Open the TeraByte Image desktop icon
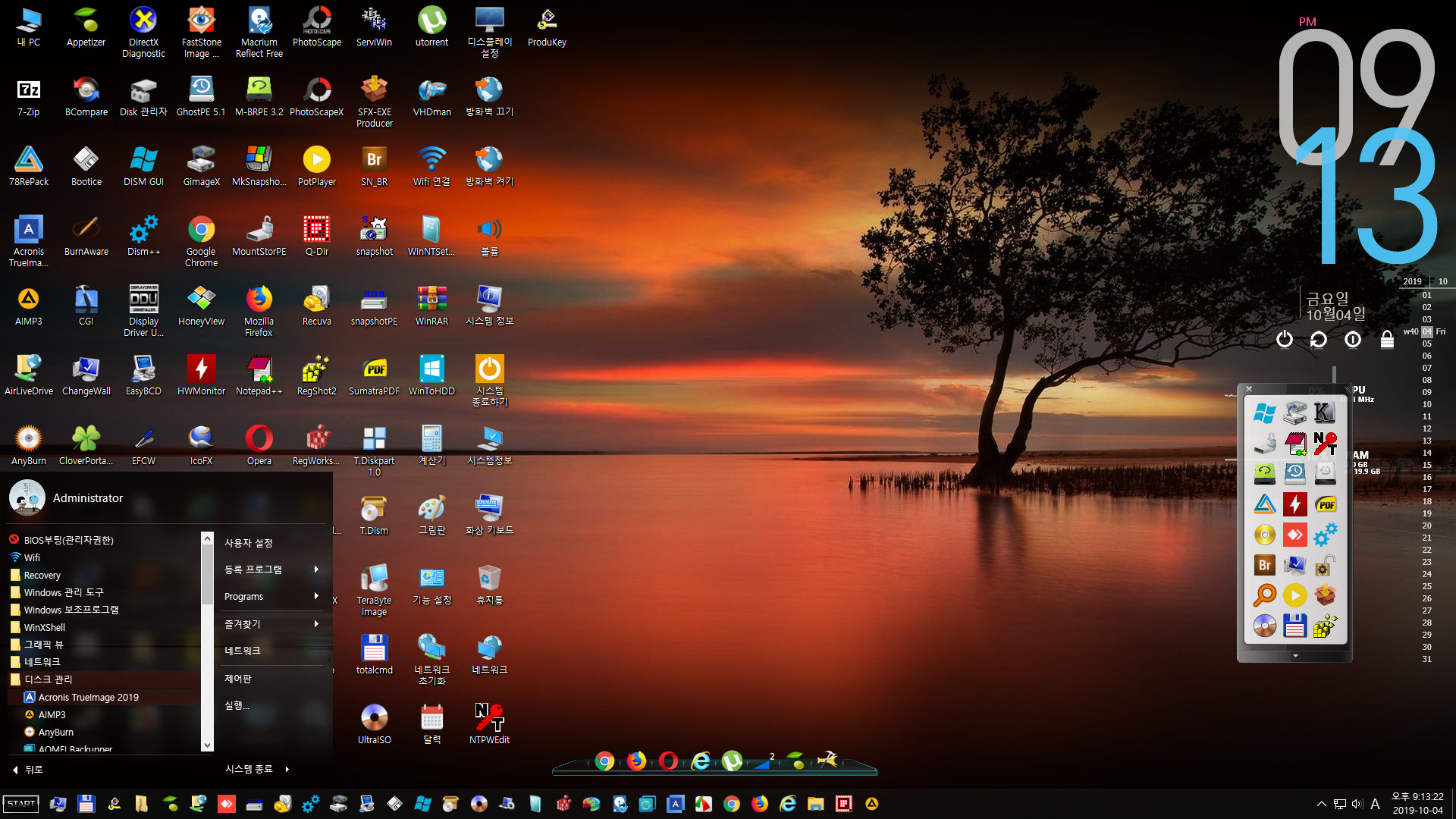This screenshot has height=819, width=1456. coord(374,591)
